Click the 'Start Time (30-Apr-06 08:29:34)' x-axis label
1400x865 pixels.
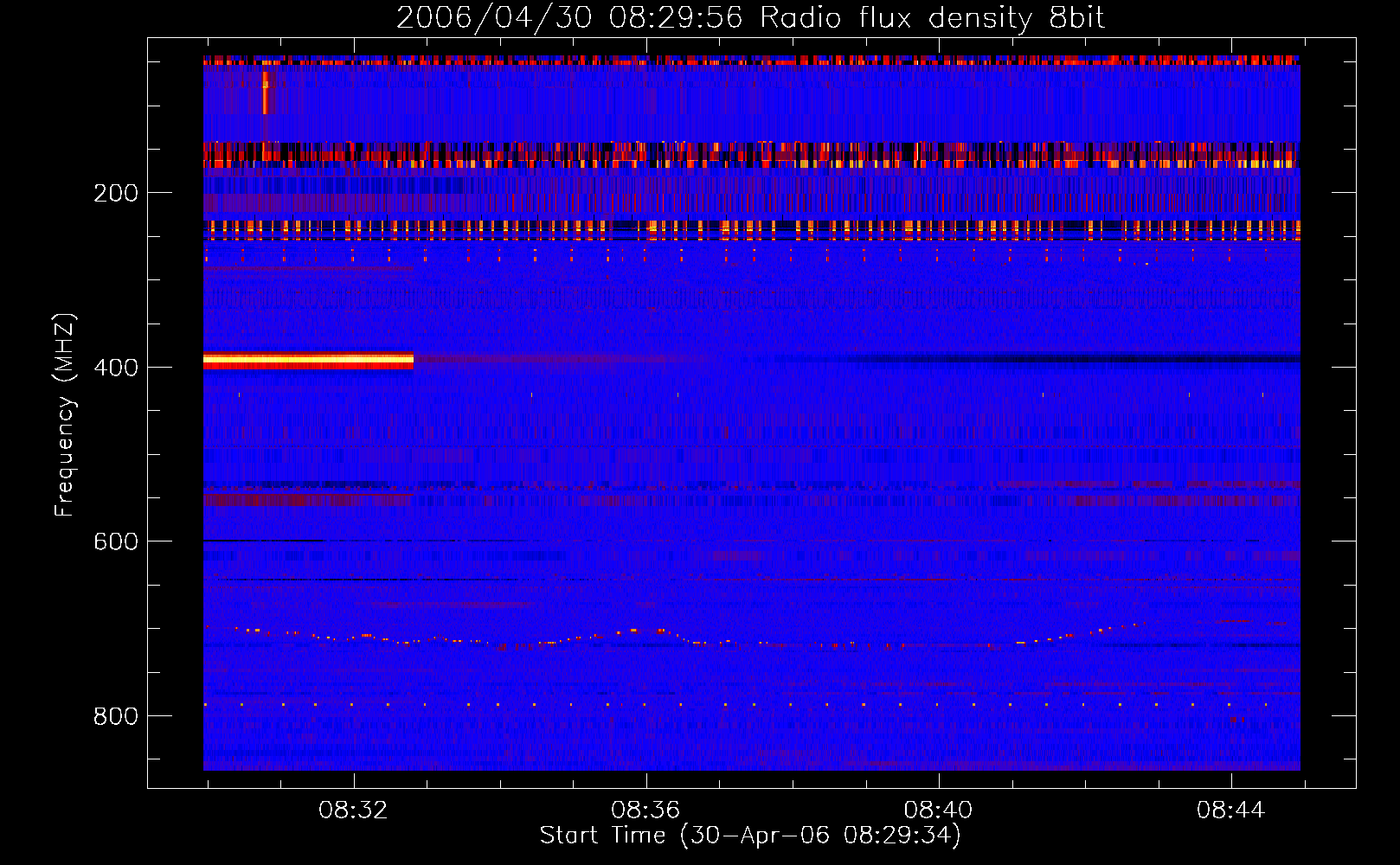click(750, 836)
